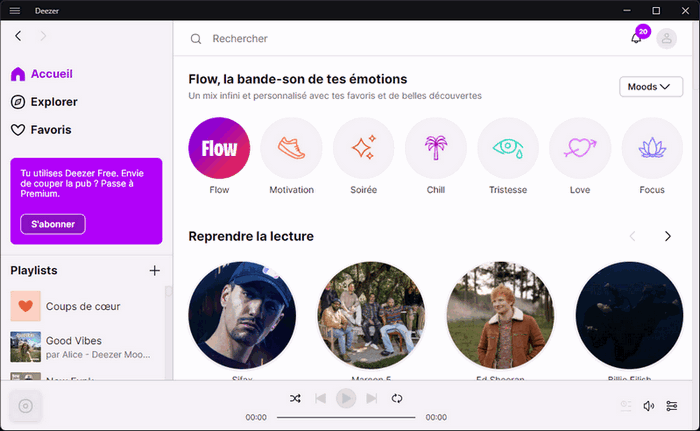Click the playback progress bar
Screen dimensions: 700x431
click(x=346, y=418)
